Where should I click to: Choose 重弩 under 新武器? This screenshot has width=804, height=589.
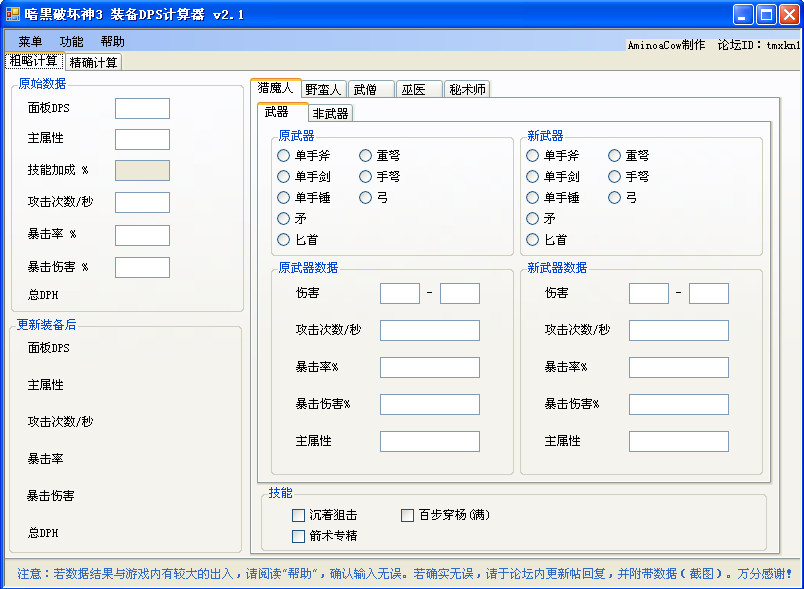(629, 155)
